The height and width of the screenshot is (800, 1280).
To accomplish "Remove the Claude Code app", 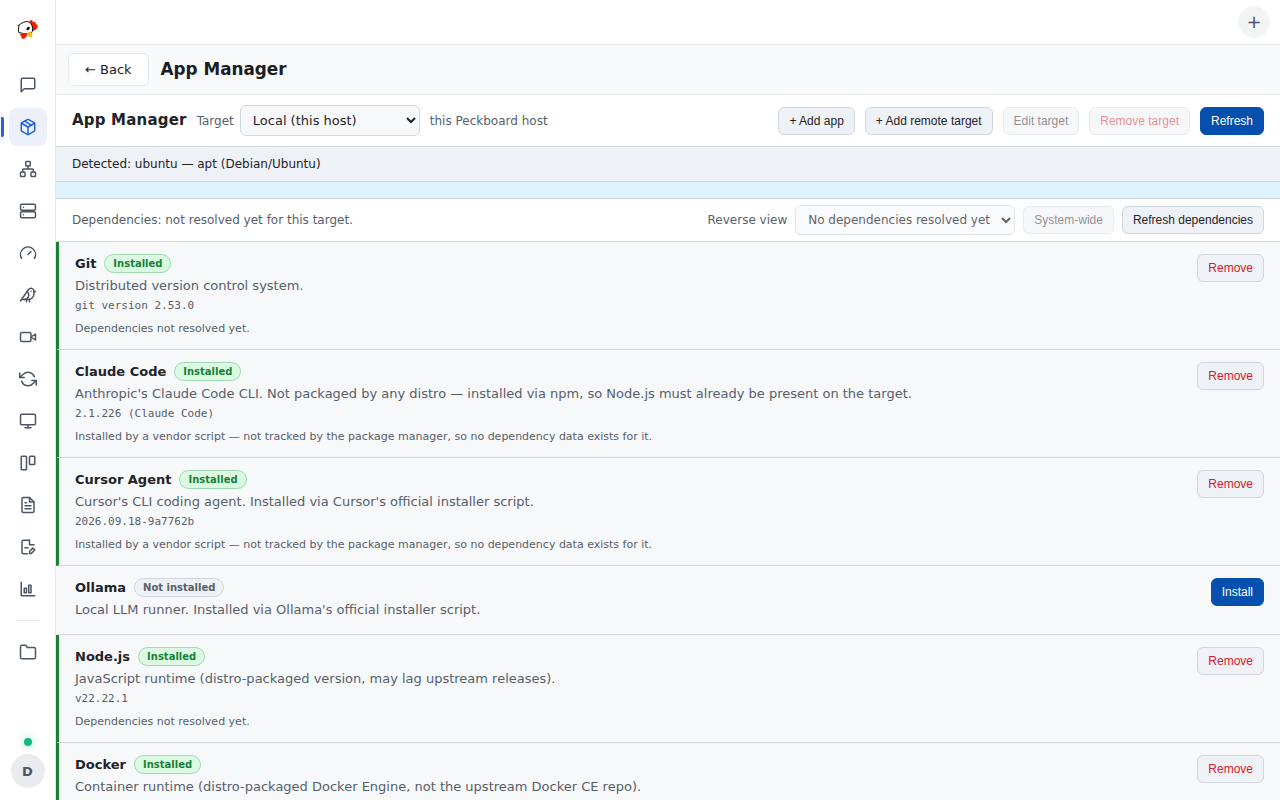I will pos(1230,376).
